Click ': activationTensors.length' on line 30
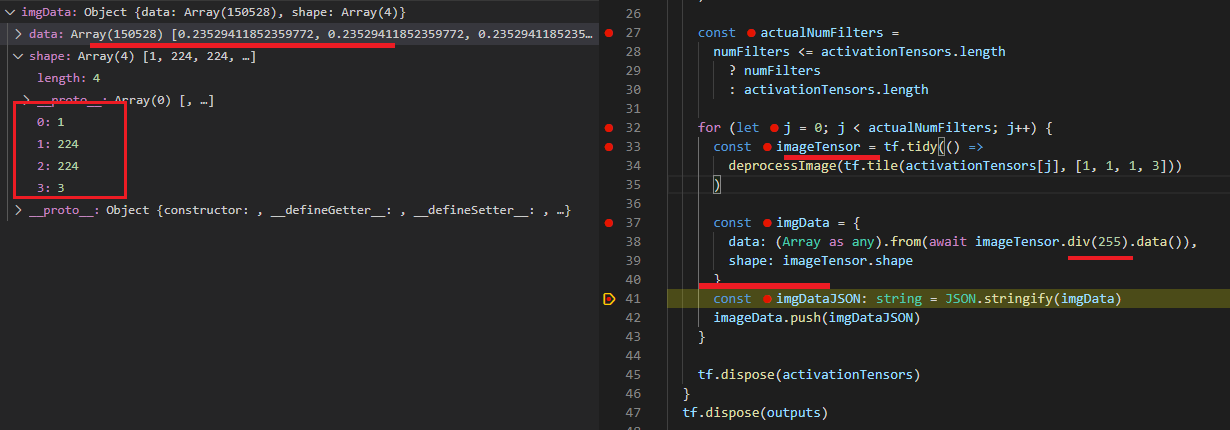This screenshot has width=1230, height=430. (828, 90)
